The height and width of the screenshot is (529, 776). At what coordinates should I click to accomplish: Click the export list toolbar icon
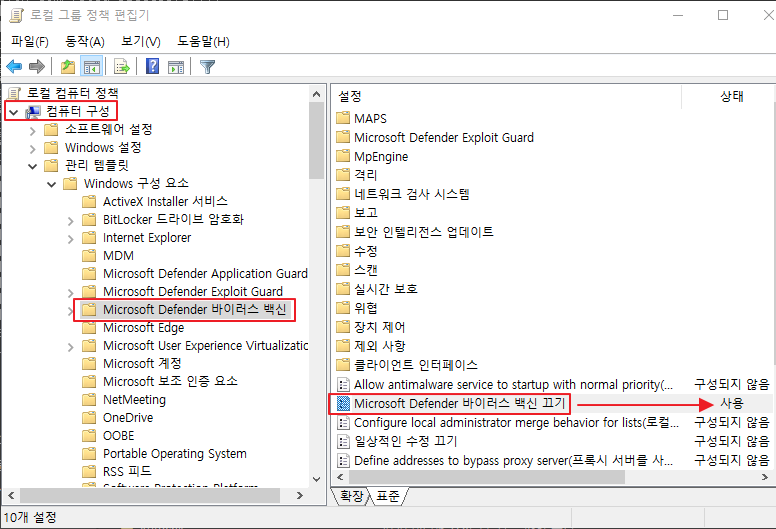pyautogui.click(x=122, y=66)
